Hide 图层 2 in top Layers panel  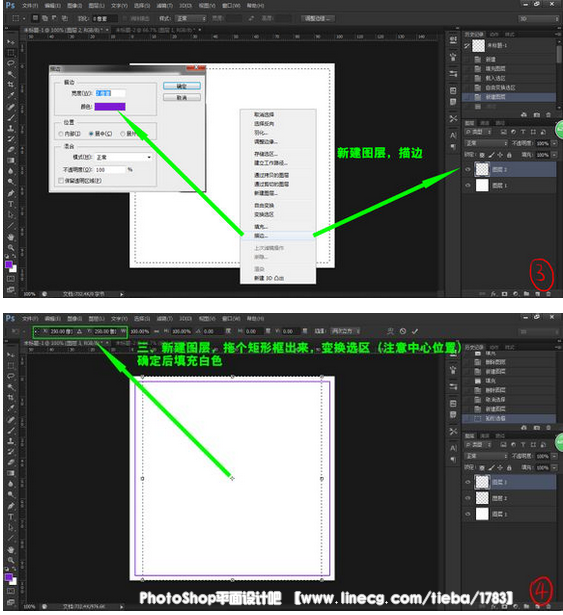468,169
